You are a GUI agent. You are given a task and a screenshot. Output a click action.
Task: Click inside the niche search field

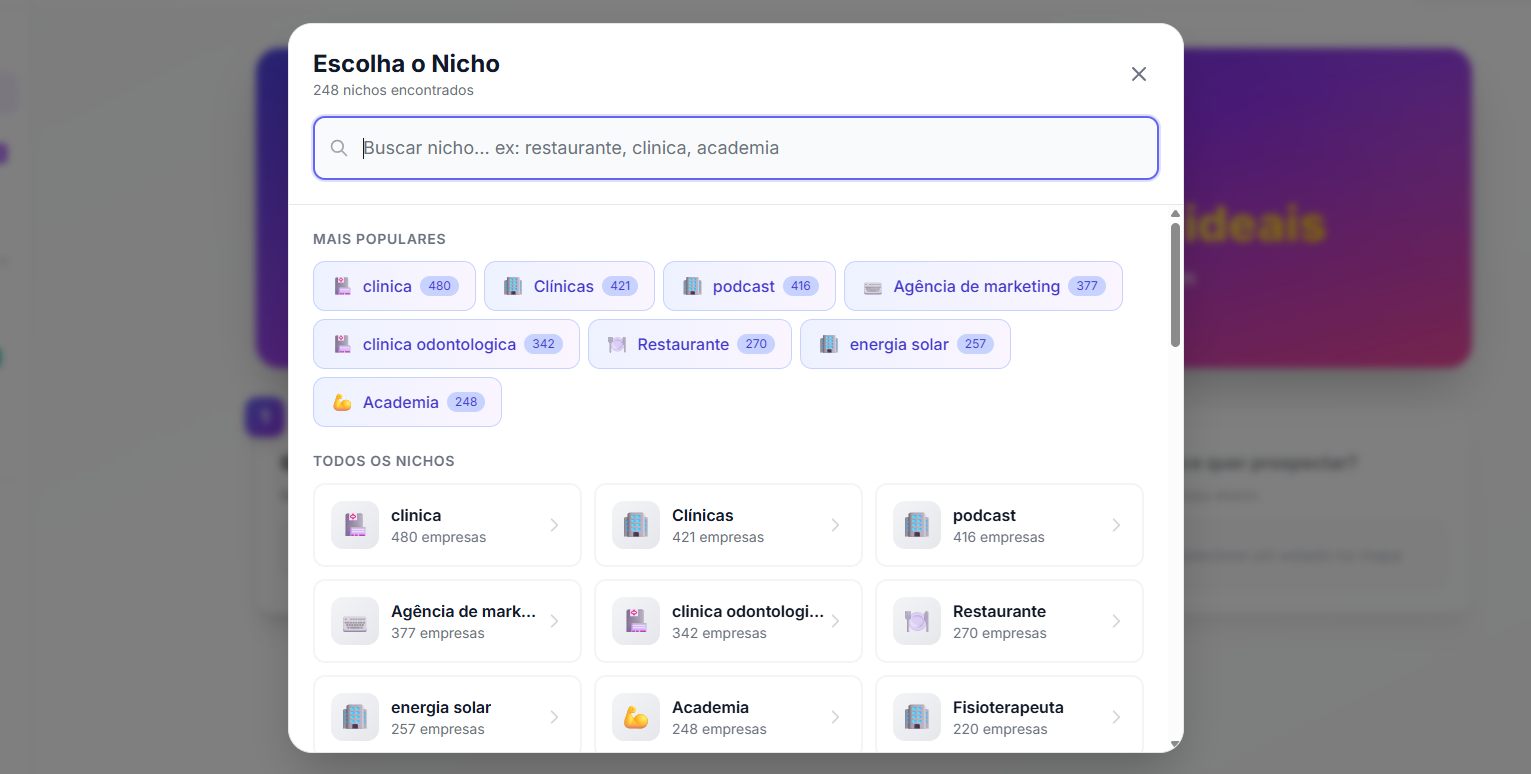735,147
